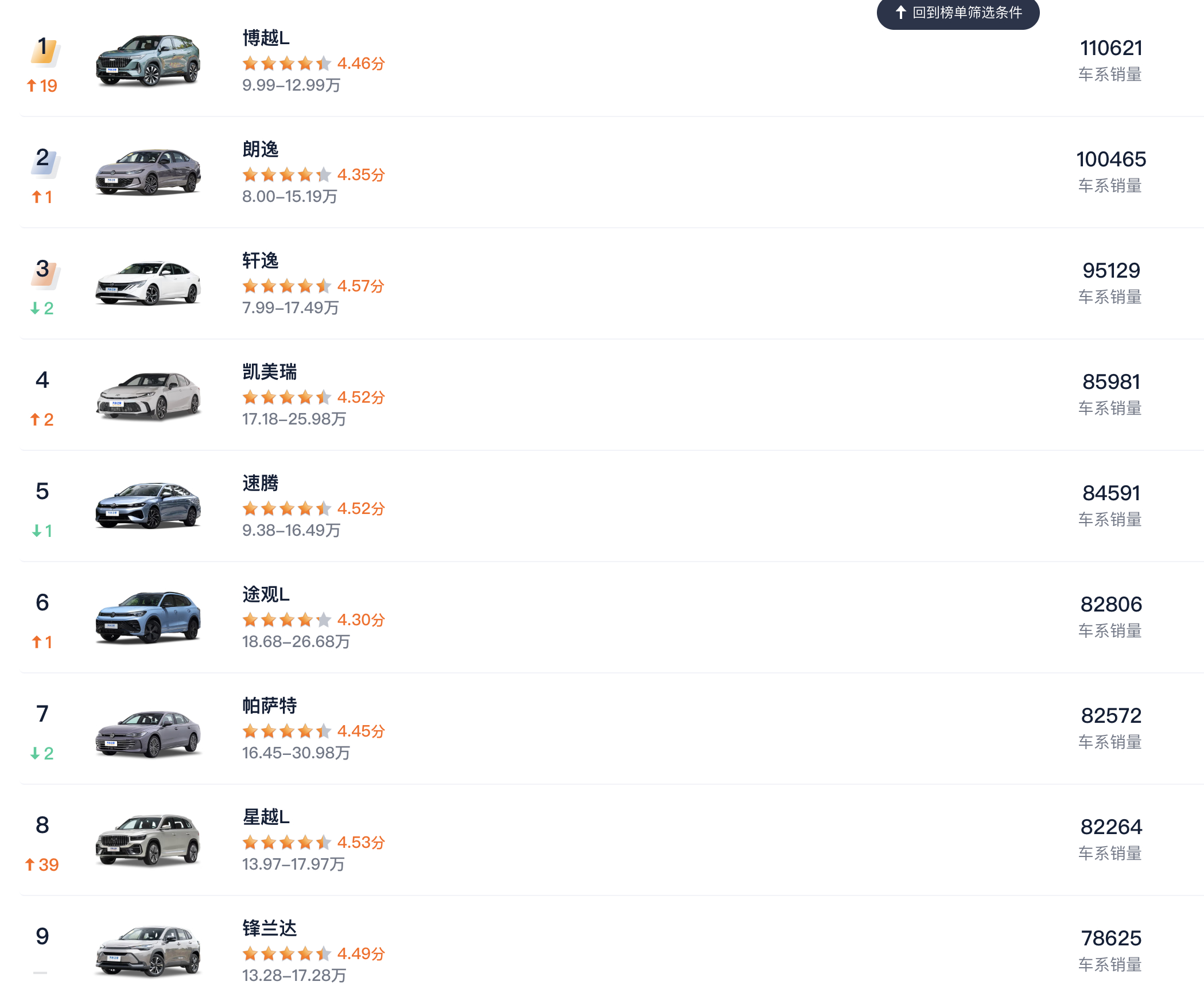Screen dimensions: 1204x997
Task: Click the rank number 4
Action: [42, 380]
